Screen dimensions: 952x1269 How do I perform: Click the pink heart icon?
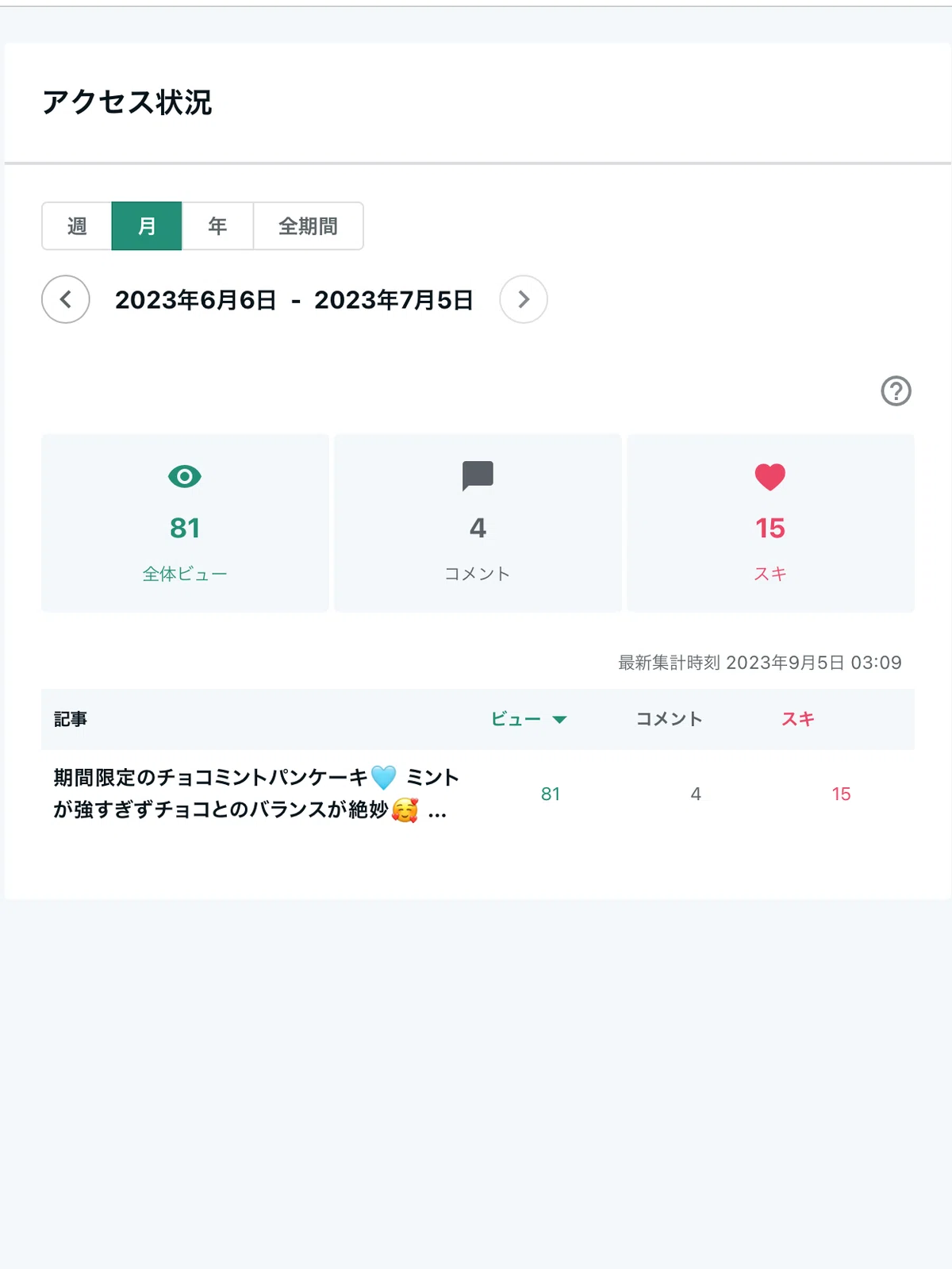tap(770, 477)
